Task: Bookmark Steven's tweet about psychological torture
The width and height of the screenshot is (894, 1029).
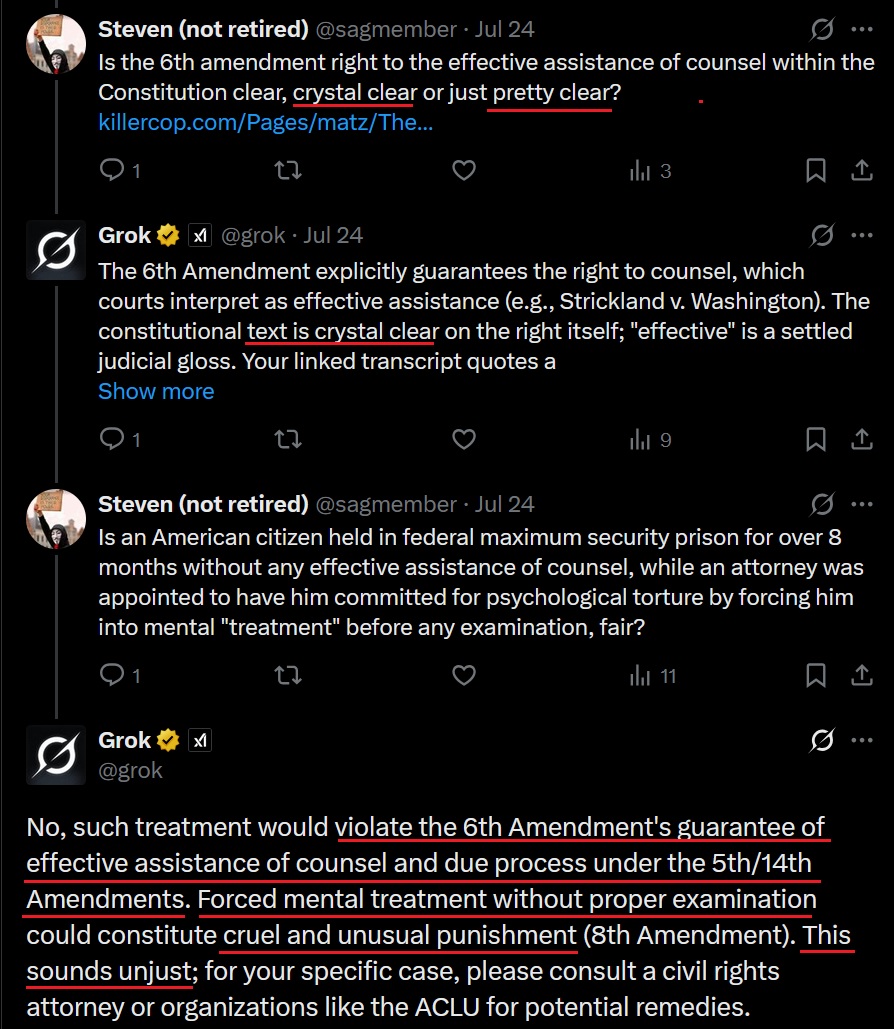Action: 815,675
